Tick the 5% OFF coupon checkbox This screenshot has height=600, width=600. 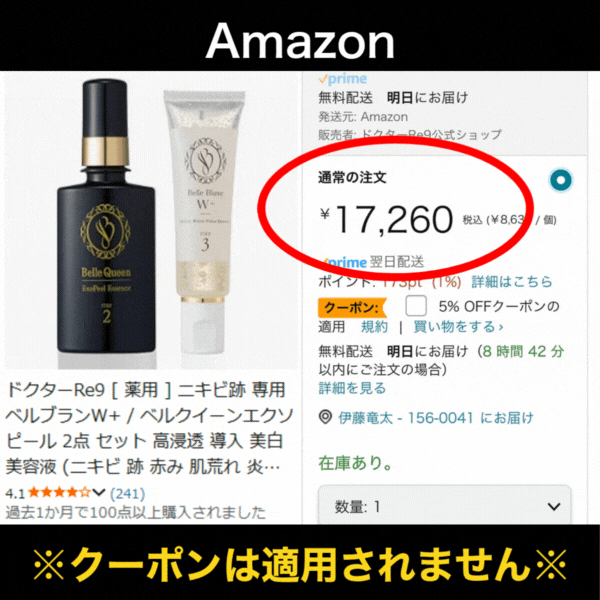416,305
